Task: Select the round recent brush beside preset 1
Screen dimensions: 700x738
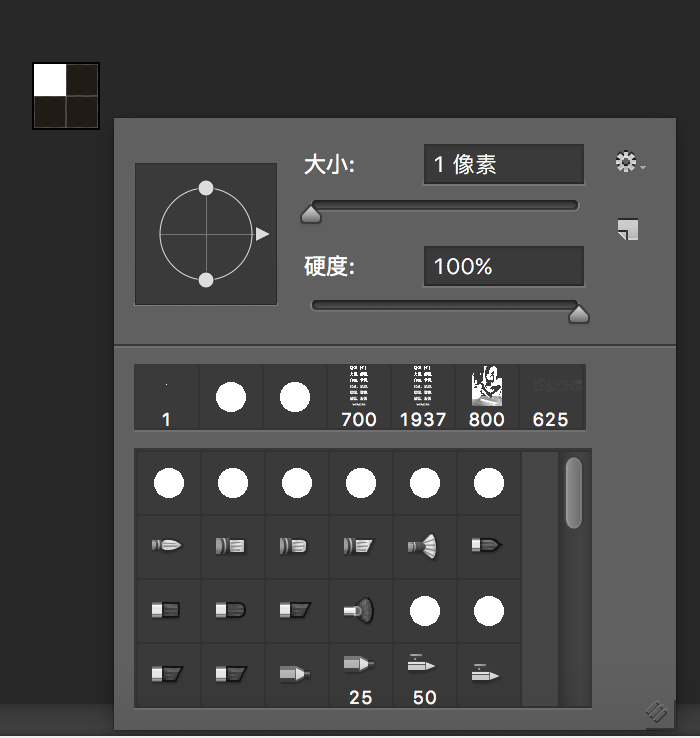Action: [231, 397]
